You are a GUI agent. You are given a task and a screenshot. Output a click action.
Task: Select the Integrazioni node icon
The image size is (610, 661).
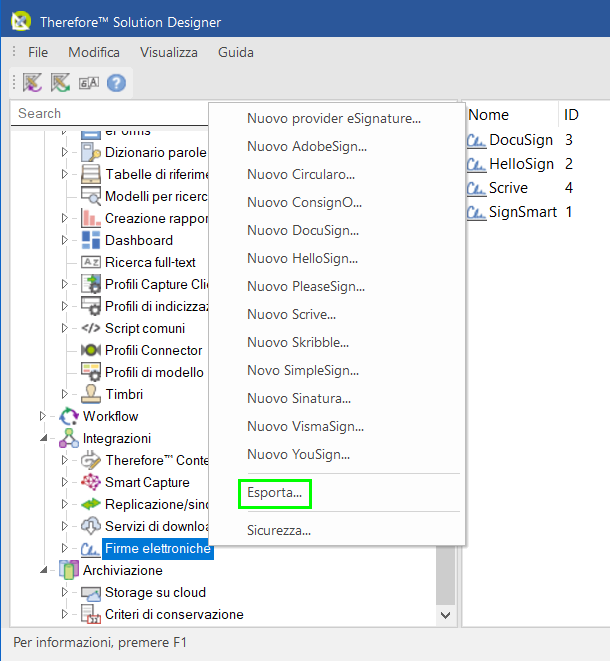[x=69, y=438]
